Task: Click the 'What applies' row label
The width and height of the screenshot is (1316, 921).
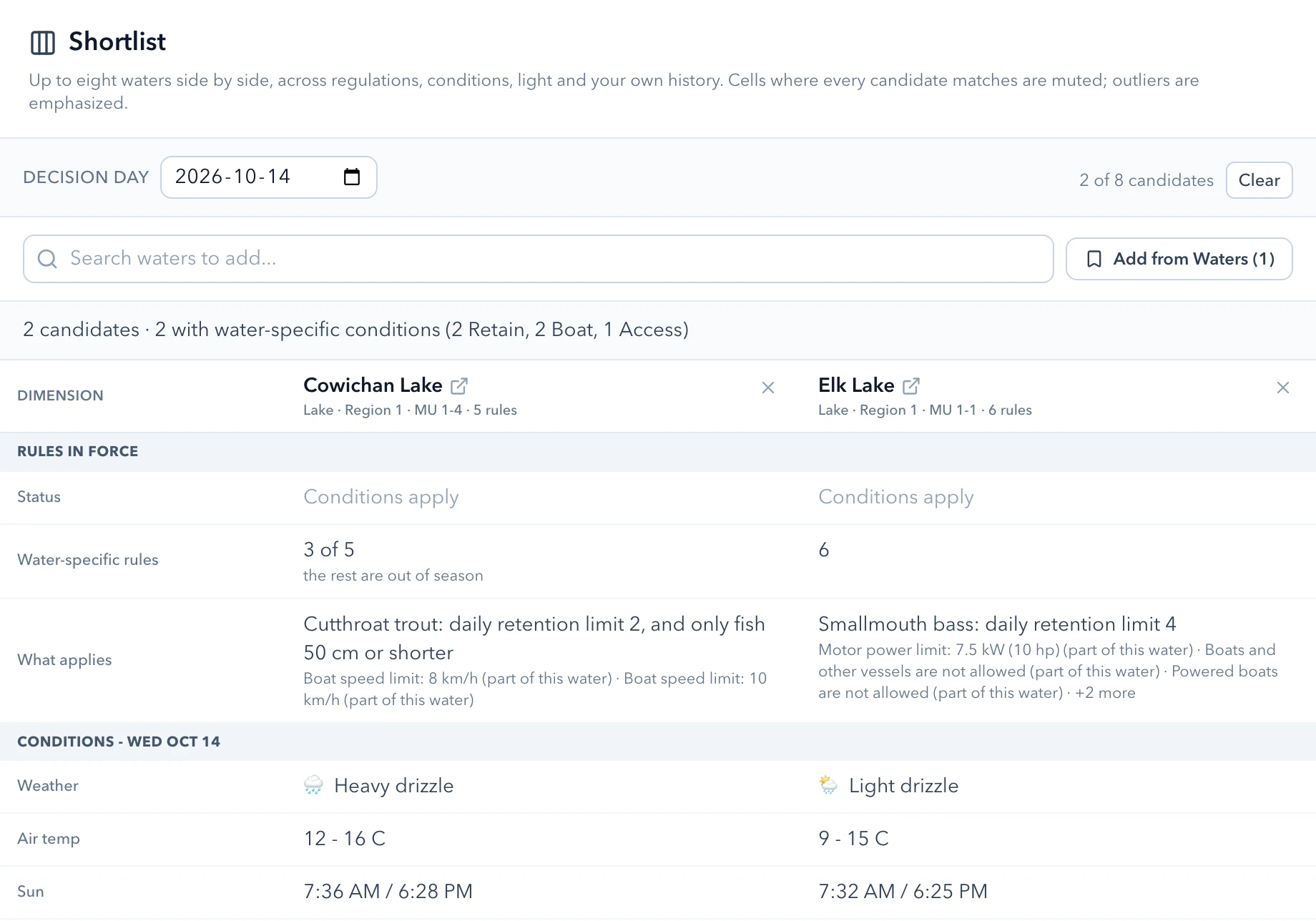Action: 64,660
